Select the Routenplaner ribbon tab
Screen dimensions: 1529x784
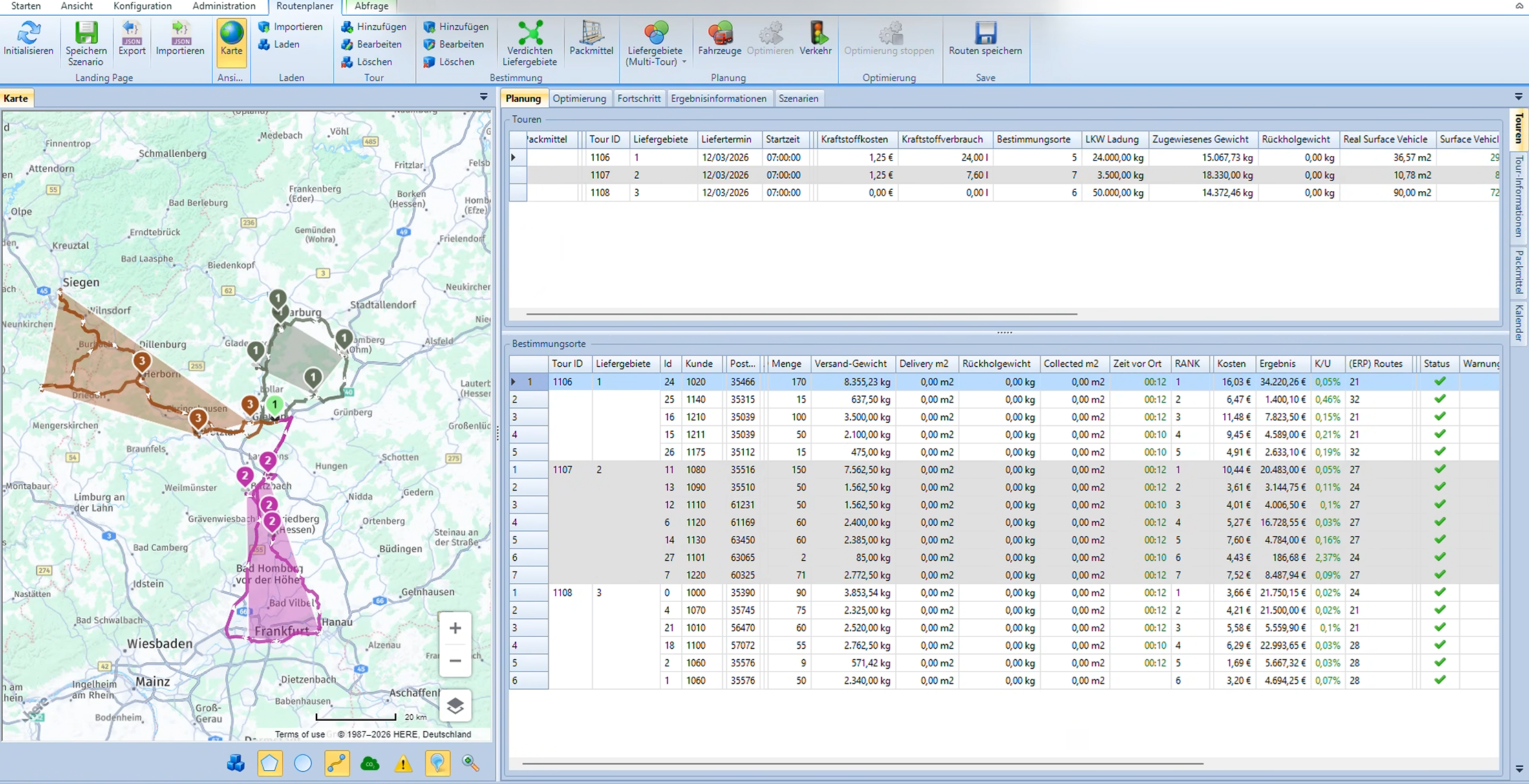(x=305, y=6)
